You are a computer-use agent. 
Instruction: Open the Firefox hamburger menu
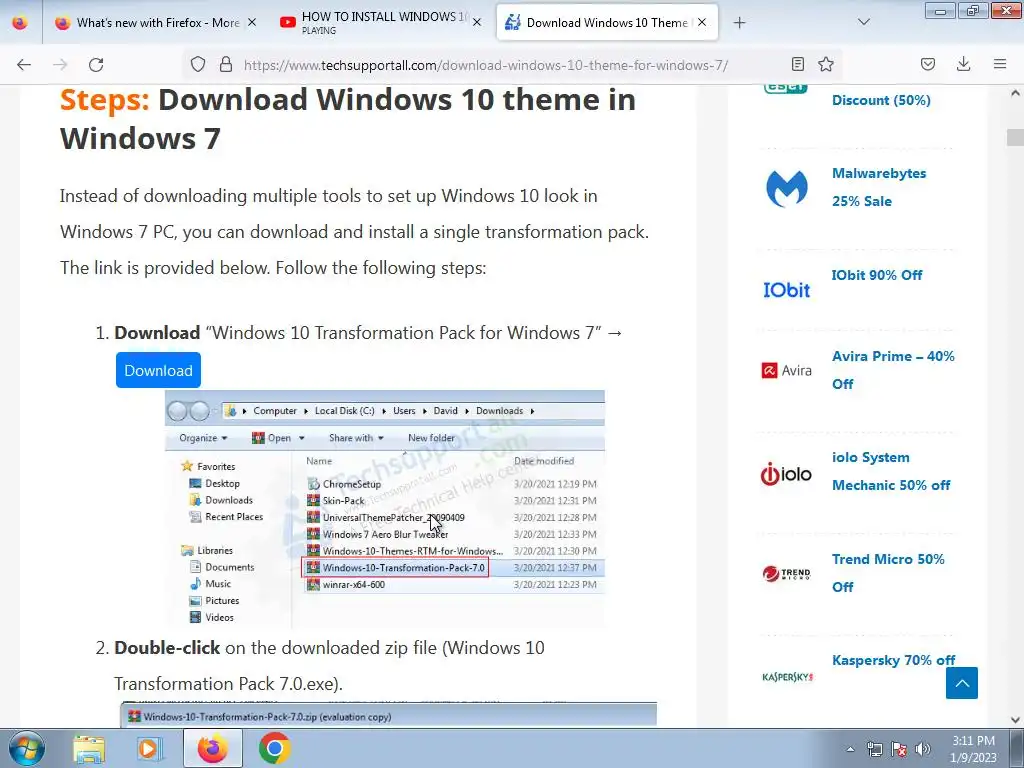[1000, 64]
